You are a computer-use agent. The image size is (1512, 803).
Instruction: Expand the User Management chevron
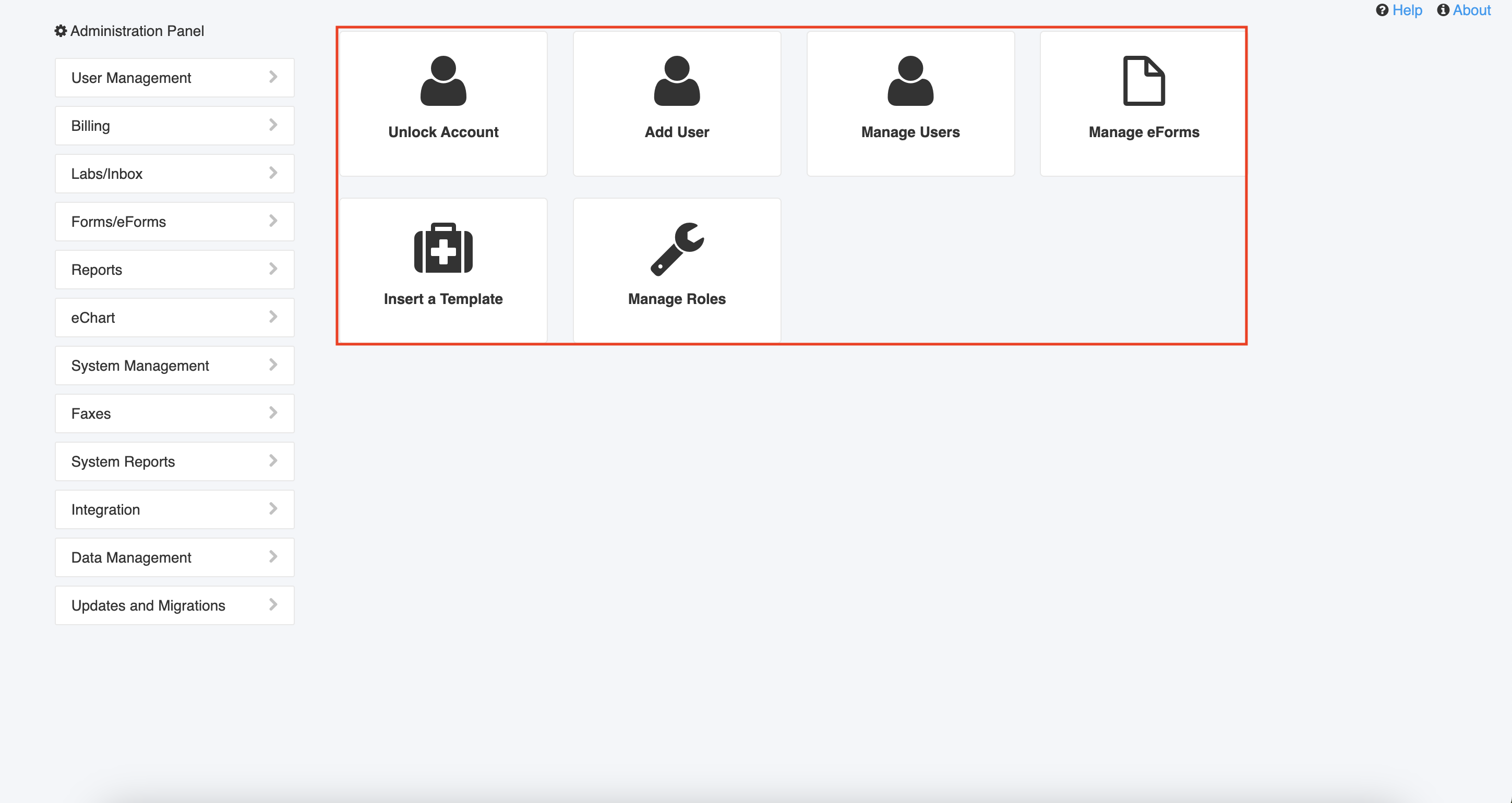[273, 77]
